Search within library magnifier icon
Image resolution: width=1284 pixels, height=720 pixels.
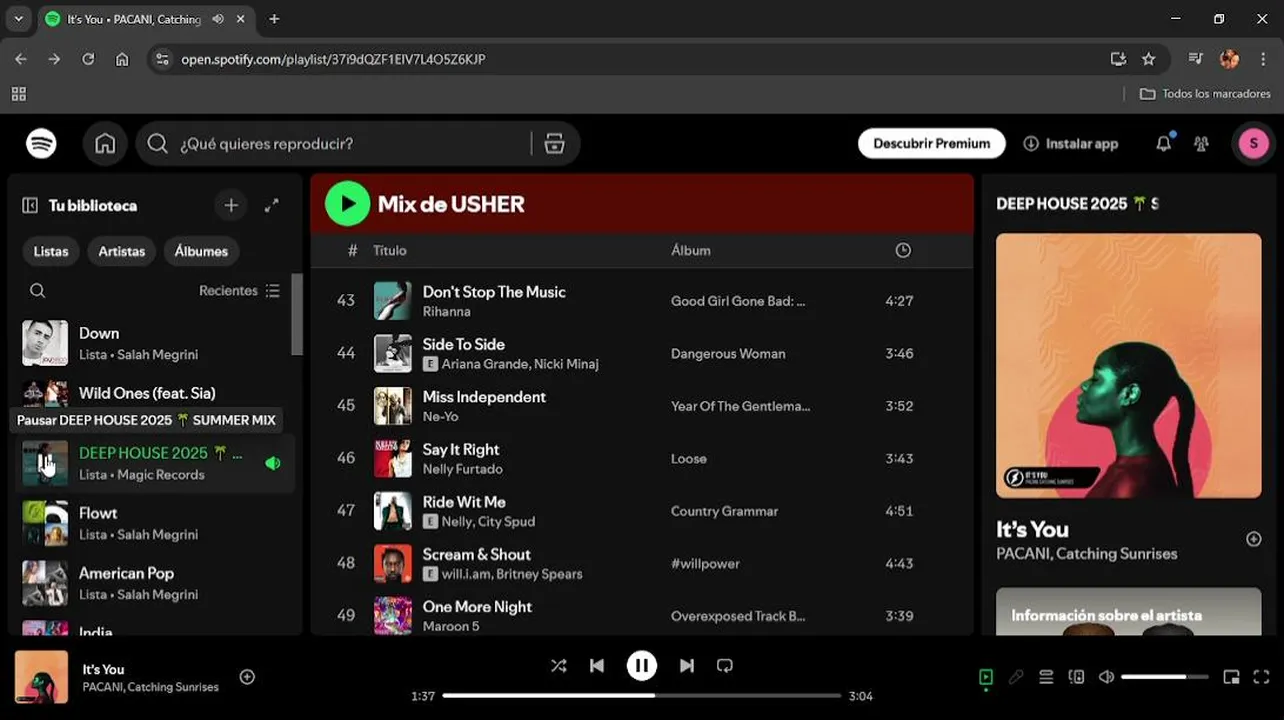point(37,291)
